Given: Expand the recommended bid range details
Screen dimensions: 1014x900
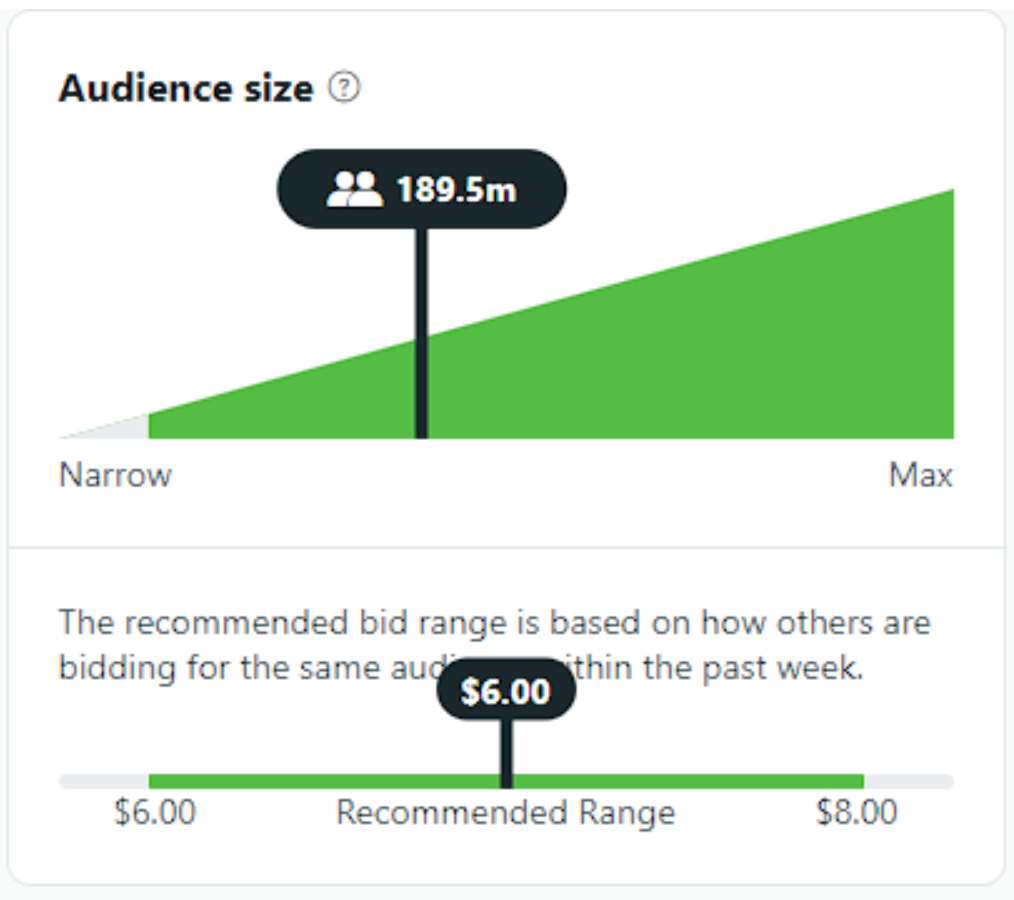Looking at the screenshot, I should click(x=500, y=645).
